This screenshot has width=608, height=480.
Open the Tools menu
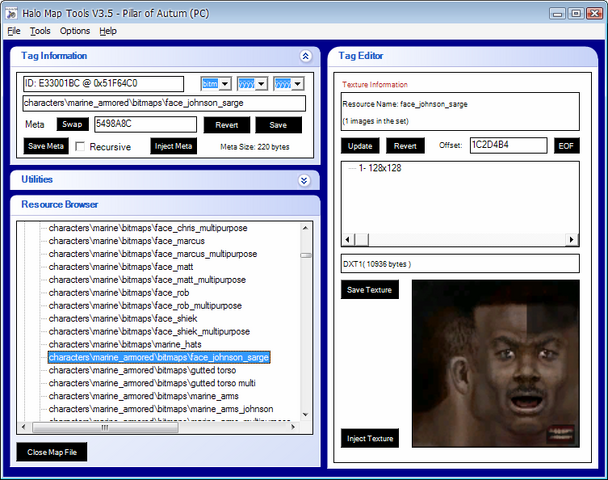click(40, 31)
